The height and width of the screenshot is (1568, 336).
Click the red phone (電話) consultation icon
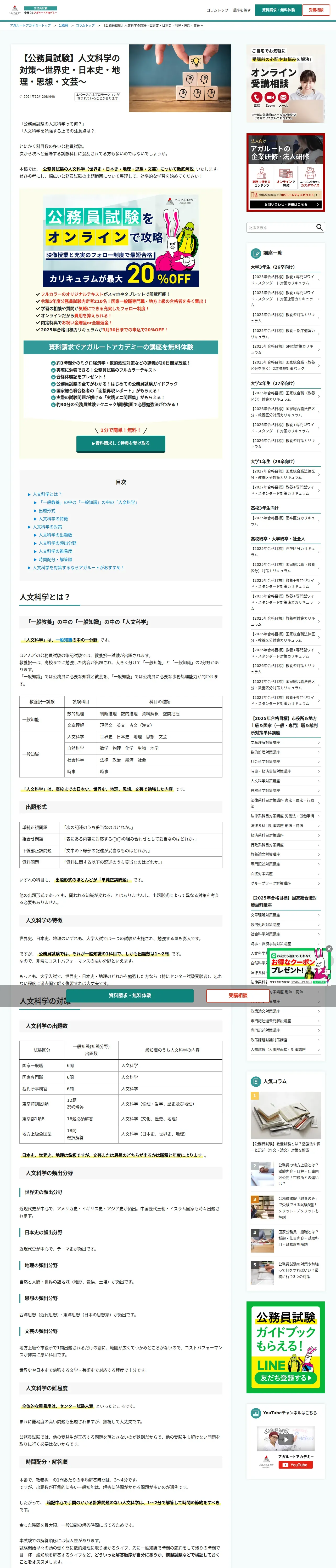point(257,97)
